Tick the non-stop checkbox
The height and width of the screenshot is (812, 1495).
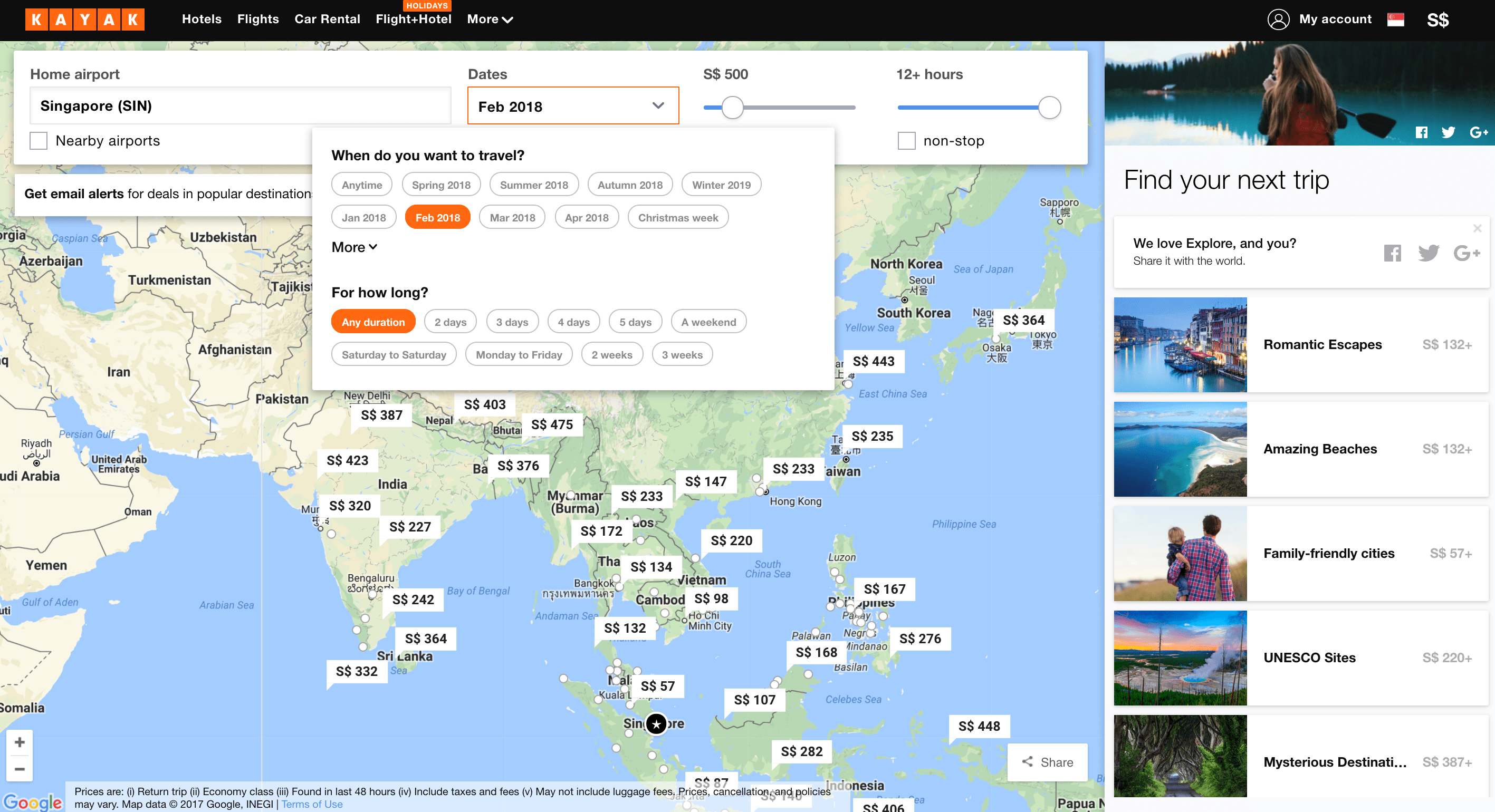[906, 141]
